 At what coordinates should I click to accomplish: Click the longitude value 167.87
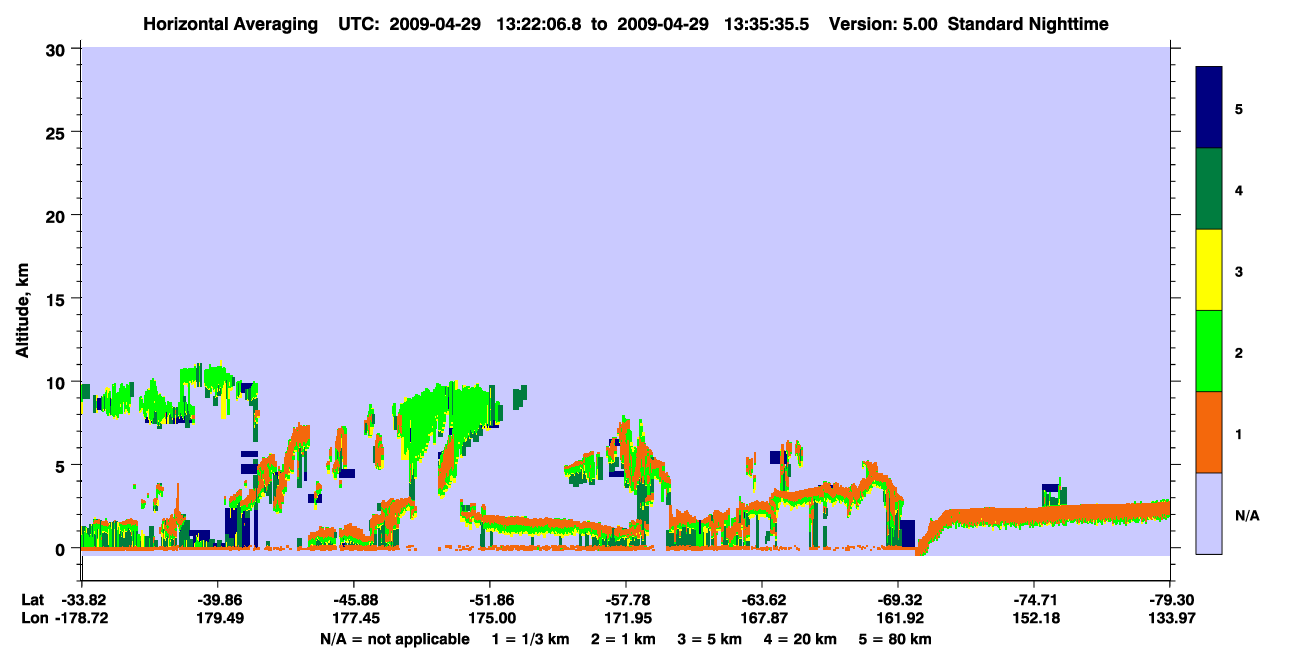pyautogui.click(x=762, y=619)
